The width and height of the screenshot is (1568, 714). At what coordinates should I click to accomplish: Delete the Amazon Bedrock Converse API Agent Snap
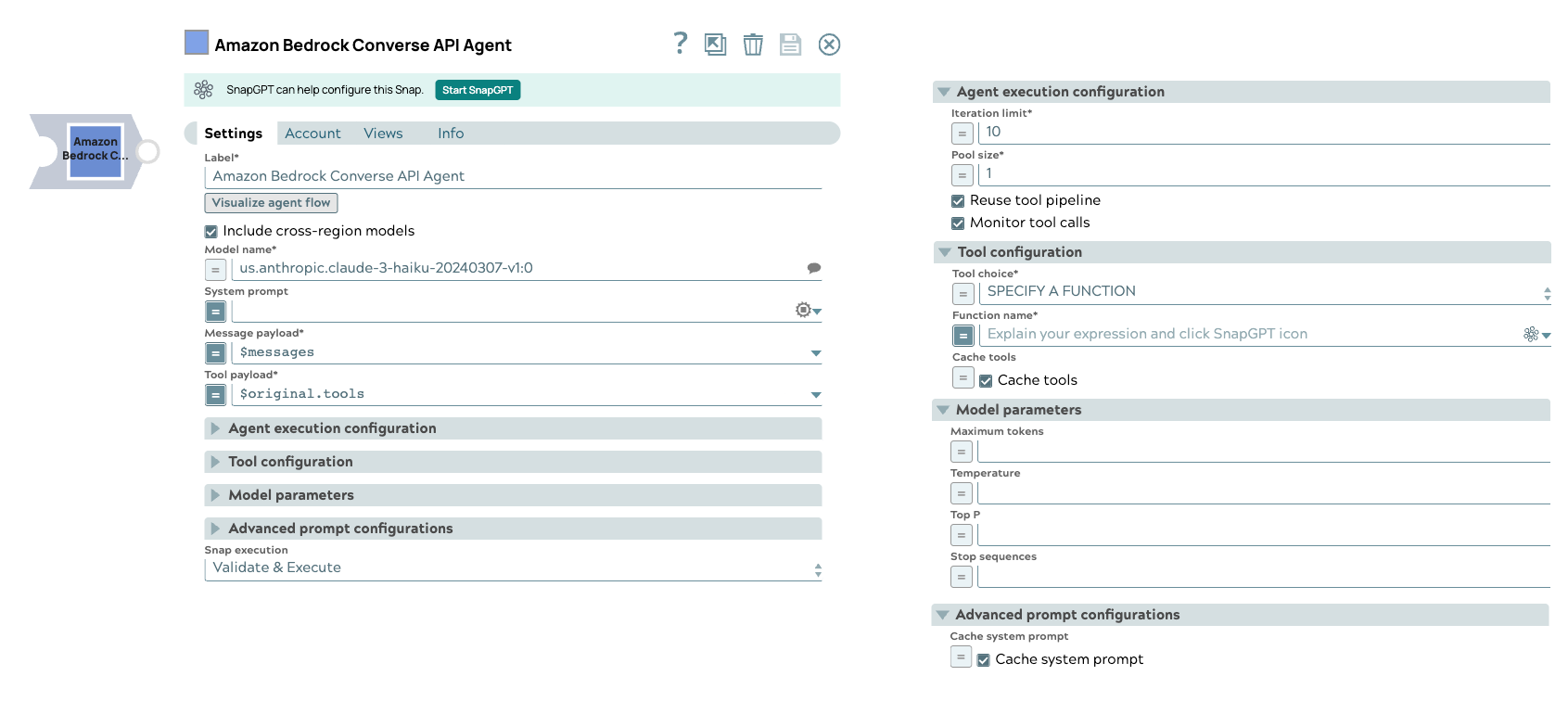click(753, 44)
